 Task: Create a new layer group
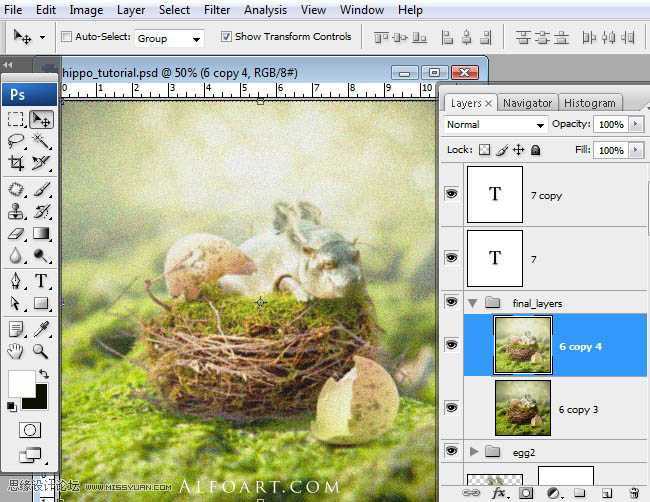[580, 493]
